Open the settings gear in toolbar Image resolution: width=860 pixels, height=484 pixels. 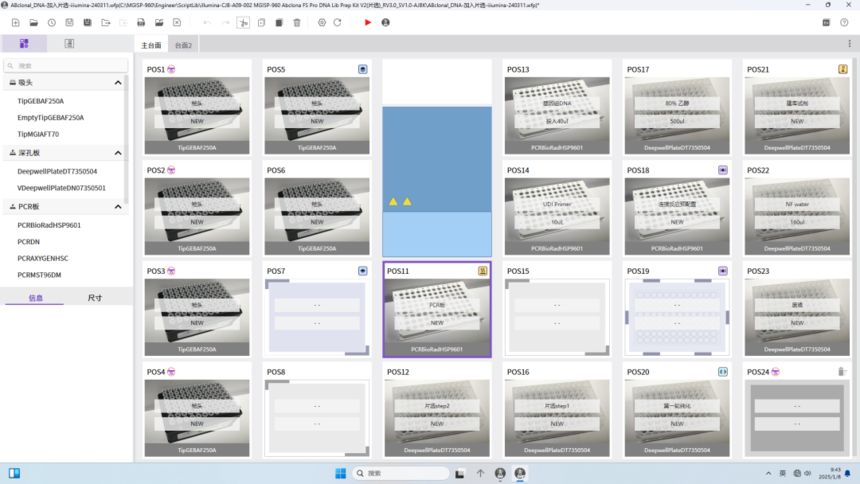[x=322, y=22]
